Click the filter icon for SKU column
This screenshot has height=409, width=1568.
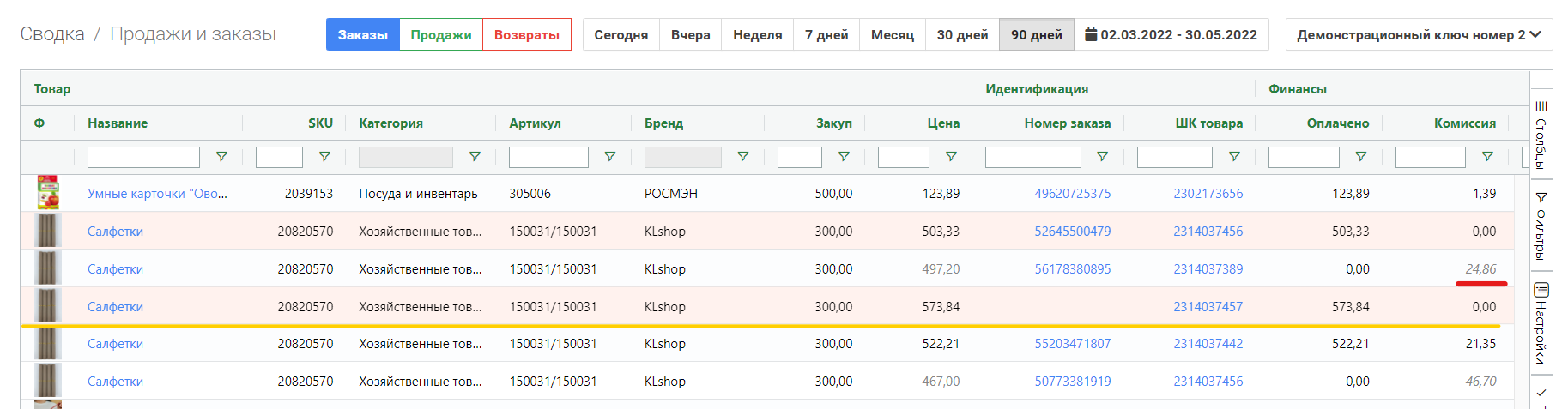tap(324, 157)
